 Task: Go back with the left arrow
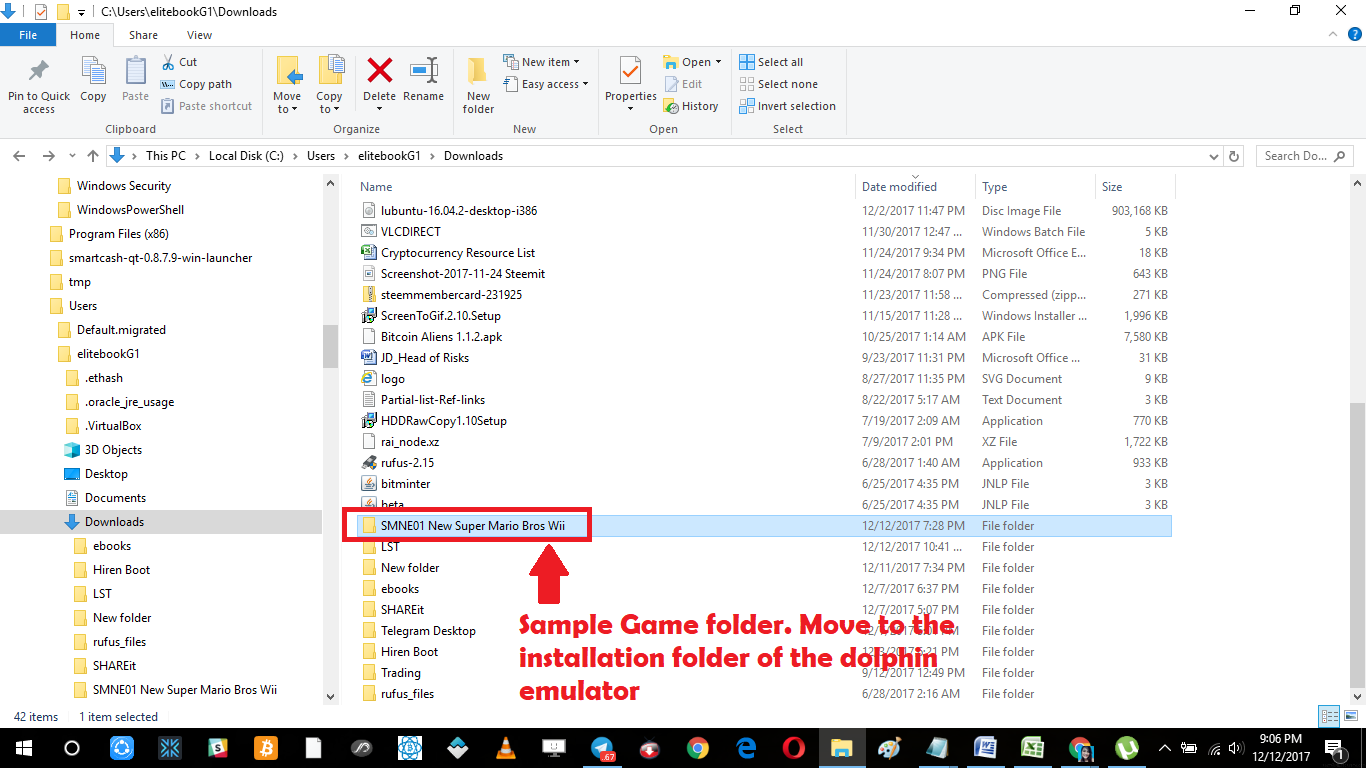click(19, 156)
